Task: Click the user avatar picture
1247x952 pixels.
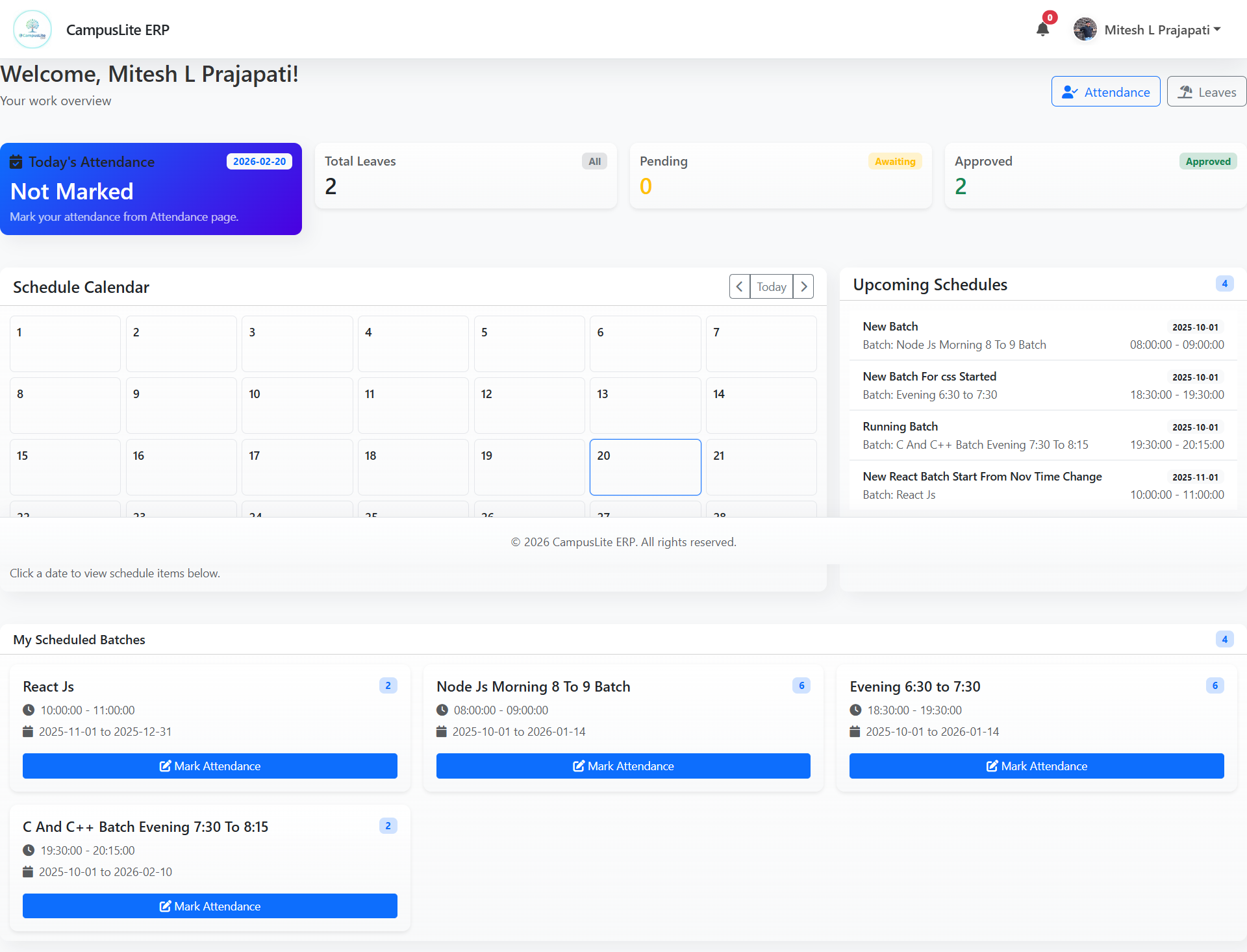Action: 1085,29
